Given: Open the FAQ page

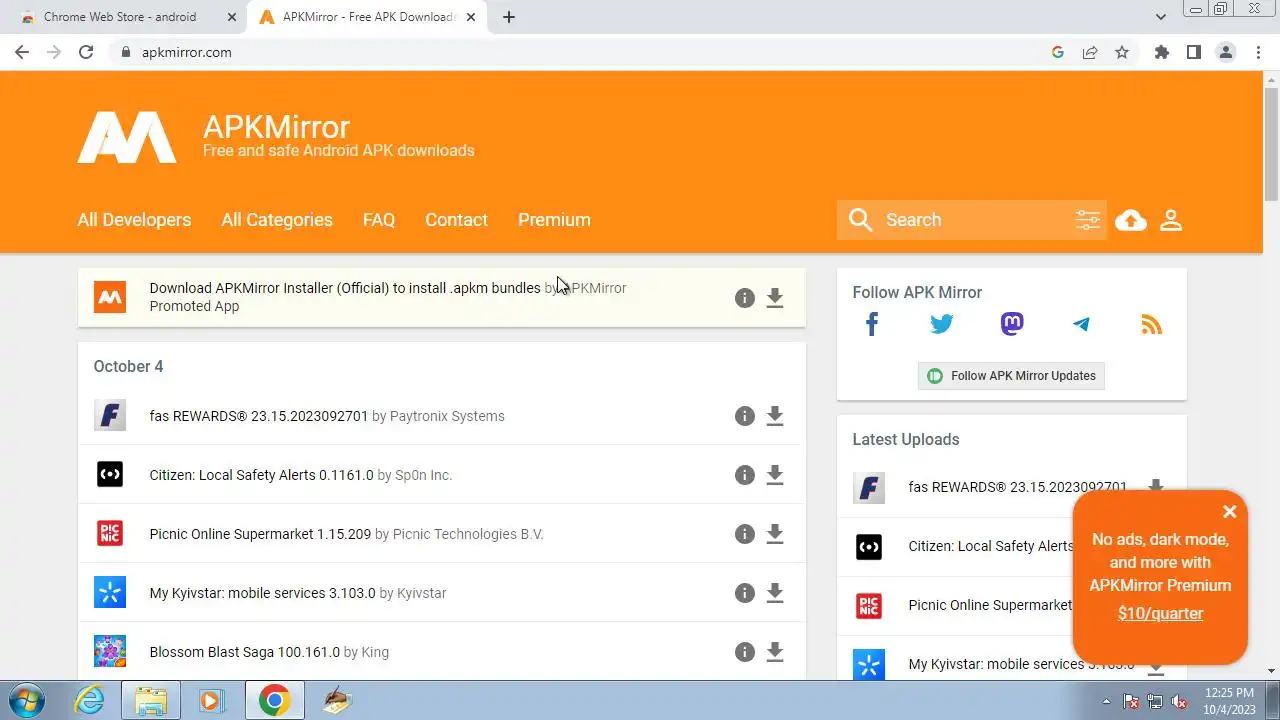Looking at the screenshot, I should coord(379,220).
